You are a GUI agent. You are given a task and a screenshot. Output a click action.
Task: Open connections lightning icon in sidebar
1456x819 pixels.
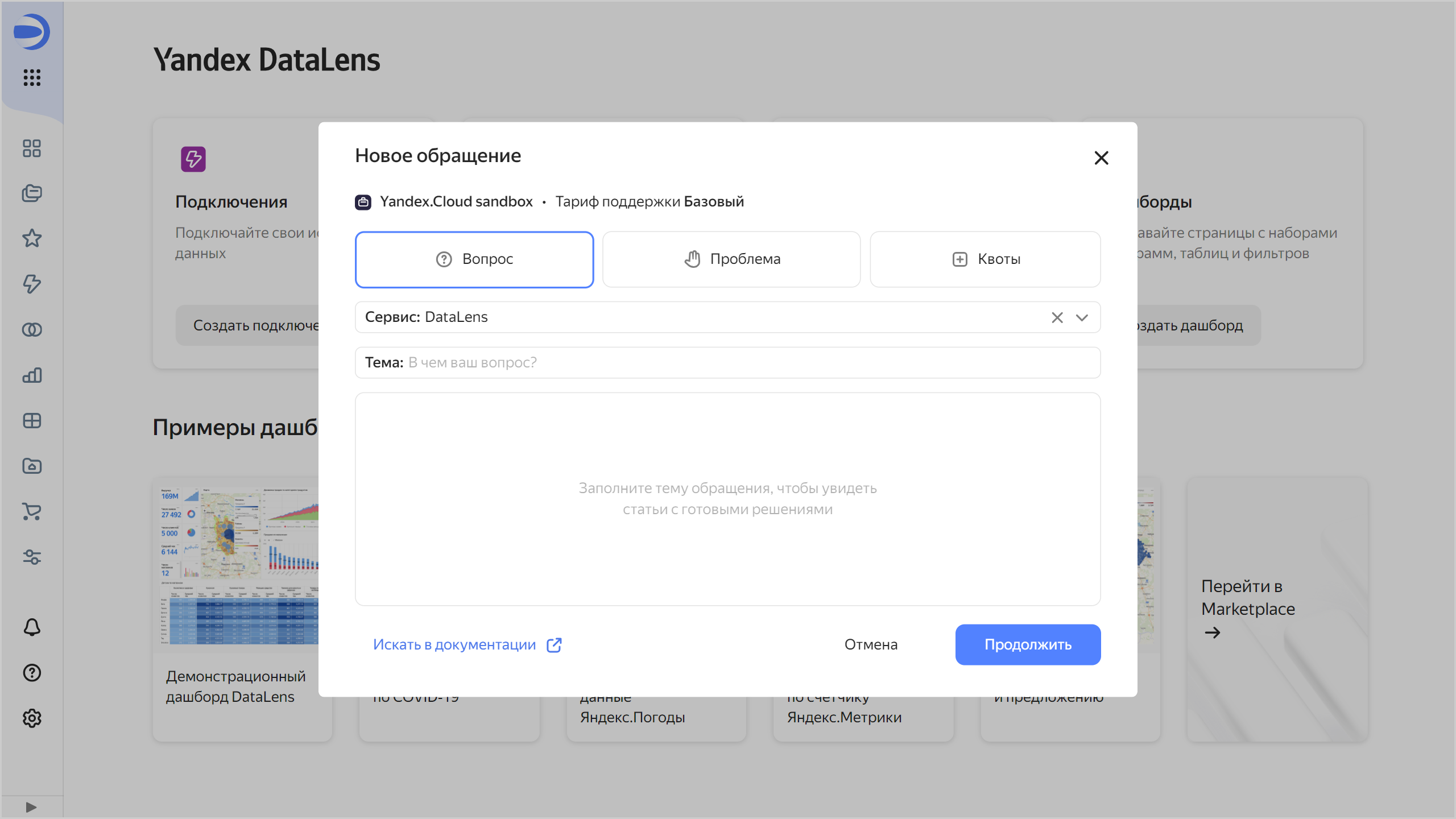coord(32,284)
